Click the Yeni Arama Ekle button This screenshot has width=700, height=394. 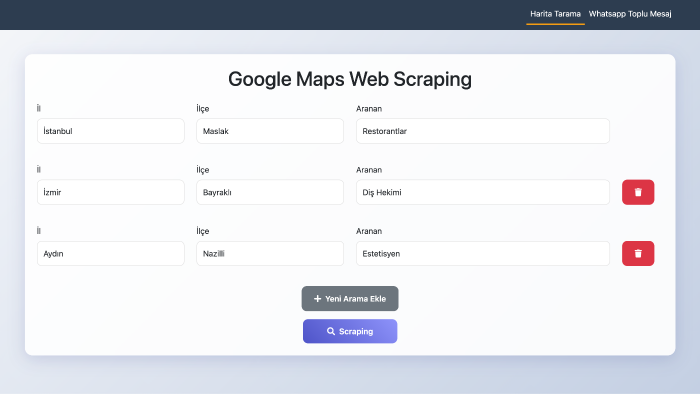pos(350,299)
